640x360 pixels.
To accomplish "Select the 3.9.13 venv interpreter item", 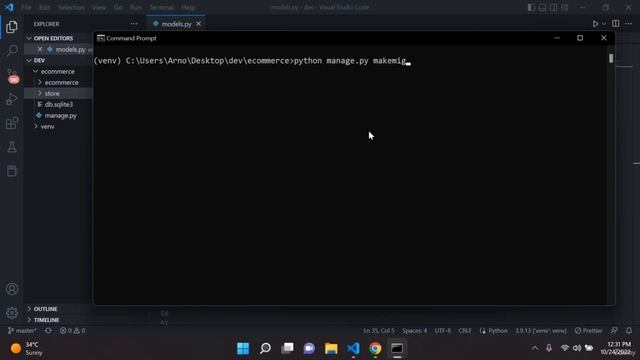I will [x=541, y=331].
